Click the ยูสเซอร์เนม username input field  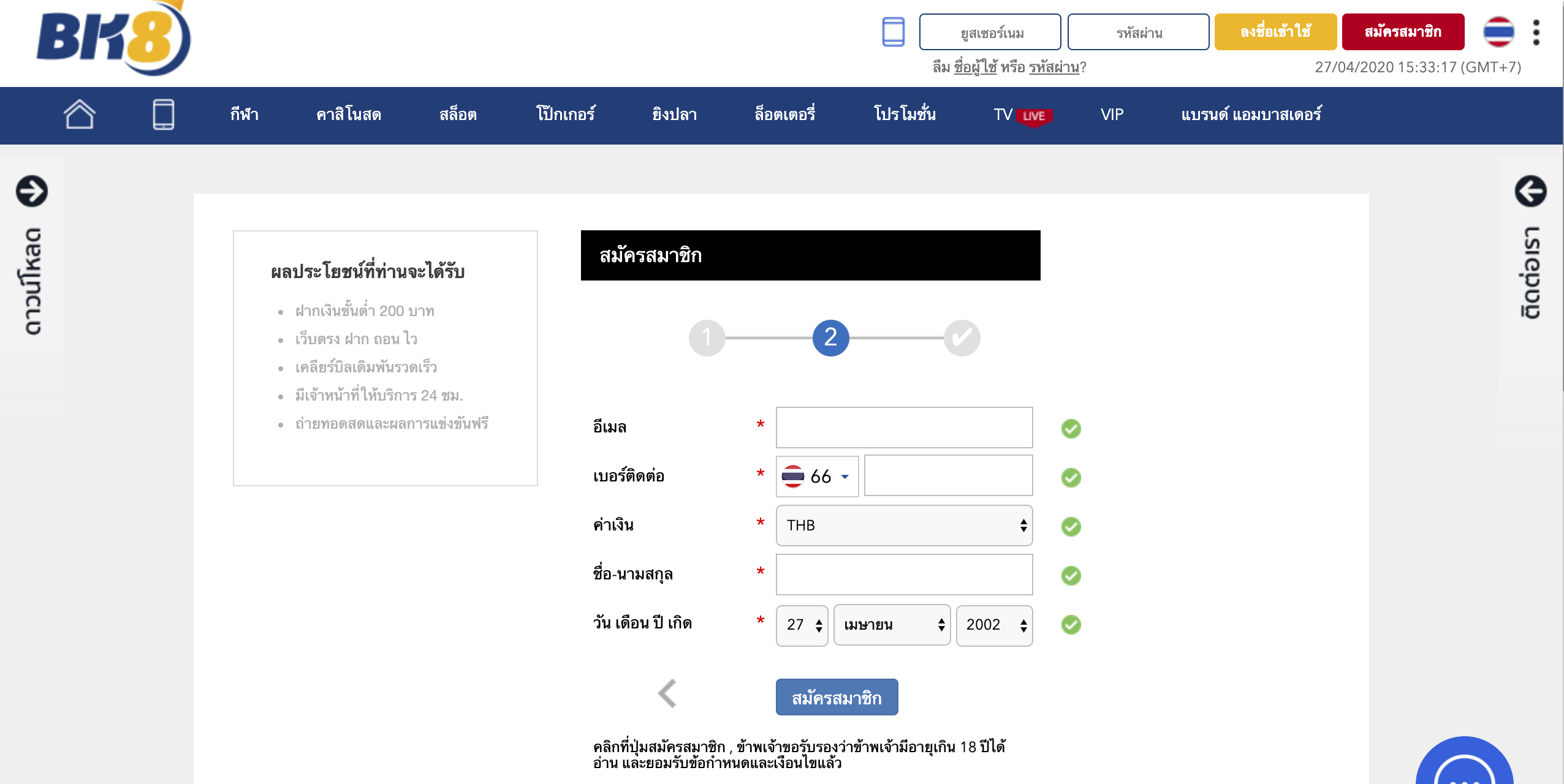click(990, 32)
